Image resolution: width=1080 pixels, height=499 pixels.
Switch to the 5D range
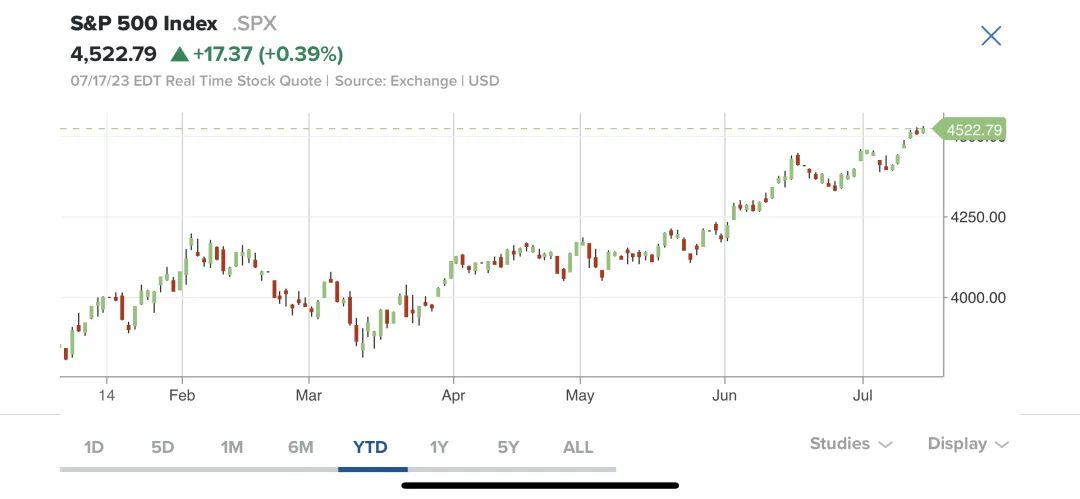pyautogui.click(x=163, y=447)
